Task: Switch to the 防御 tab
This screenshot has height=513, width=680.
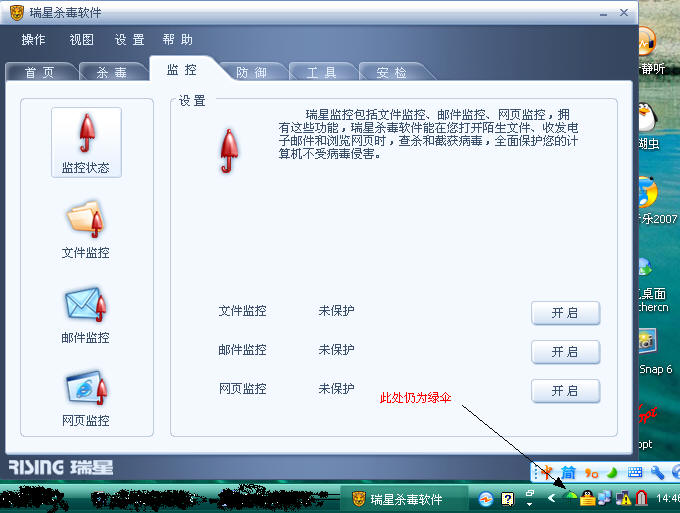Action: click(252, 72)
